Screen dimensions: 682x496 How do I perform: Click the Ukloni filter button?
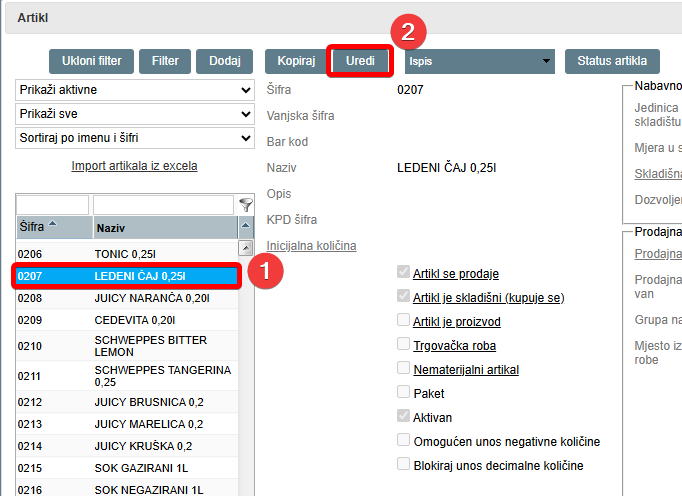[91, 61]
